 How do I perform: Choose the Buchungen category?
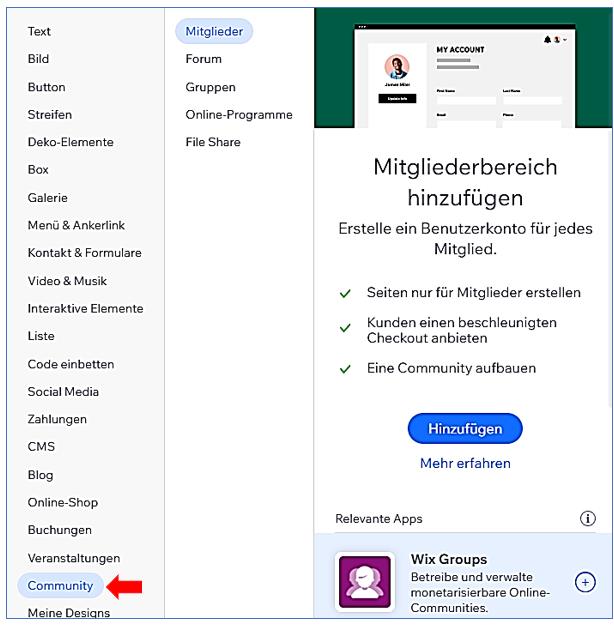(59, 530)
